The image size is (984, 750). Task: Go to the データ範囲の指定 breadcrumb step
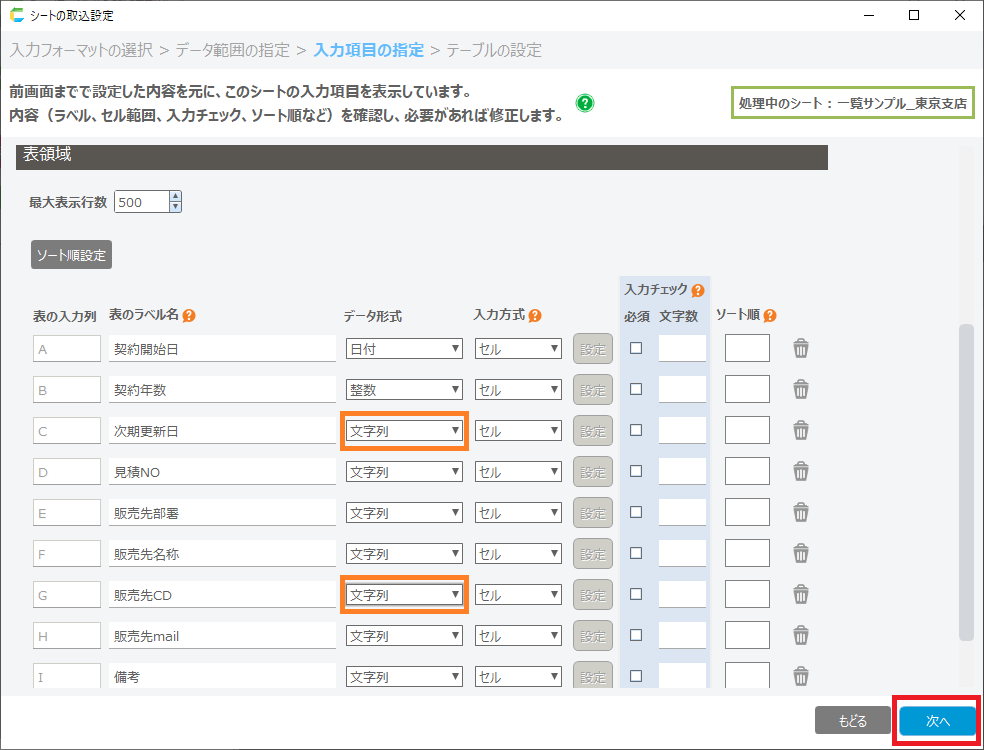[x=234, y=50]
